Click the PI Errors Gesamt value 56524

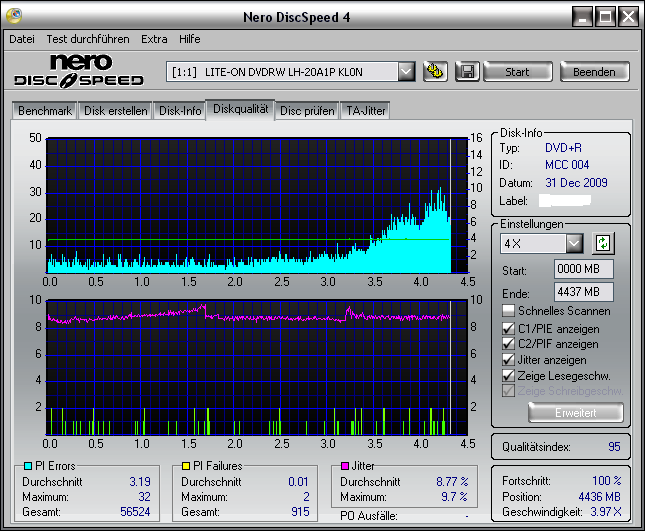[x=135, y=512]
